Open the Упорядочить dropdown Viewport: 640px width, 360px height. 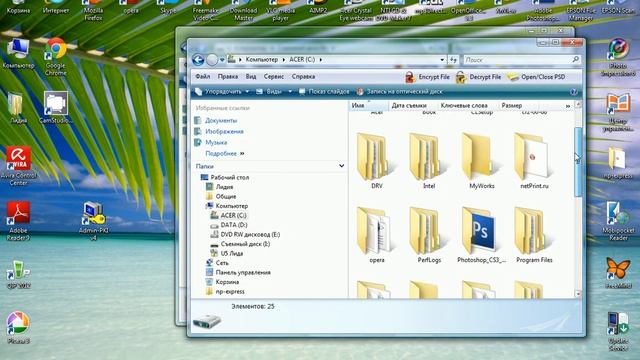click(x=222, y=91)
